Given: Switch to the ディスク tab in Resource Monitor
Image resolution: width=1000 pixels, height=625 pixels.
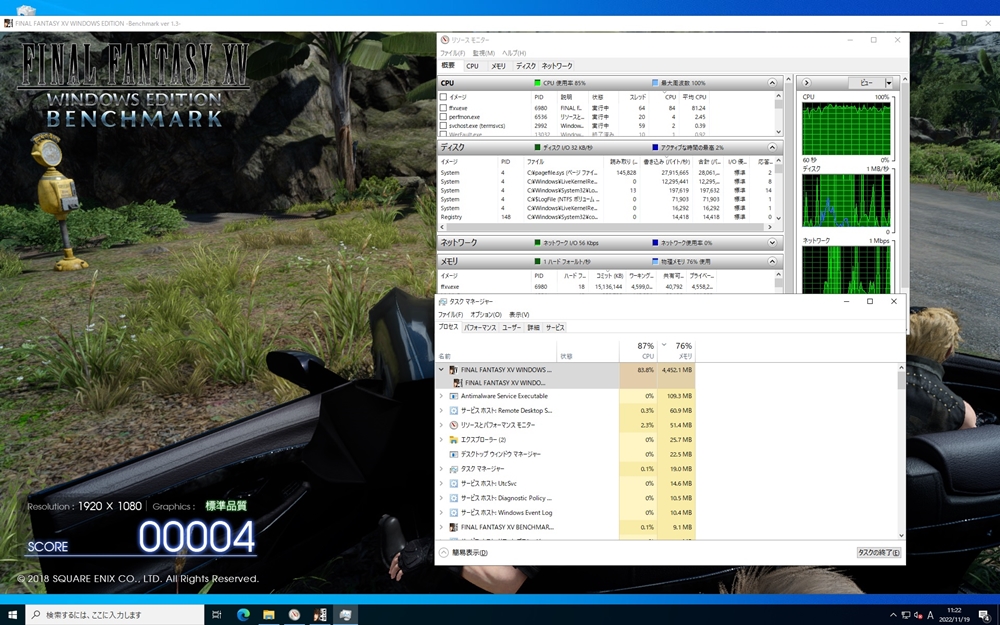Looking at the screenshot, I should click(x=526, y=66).
